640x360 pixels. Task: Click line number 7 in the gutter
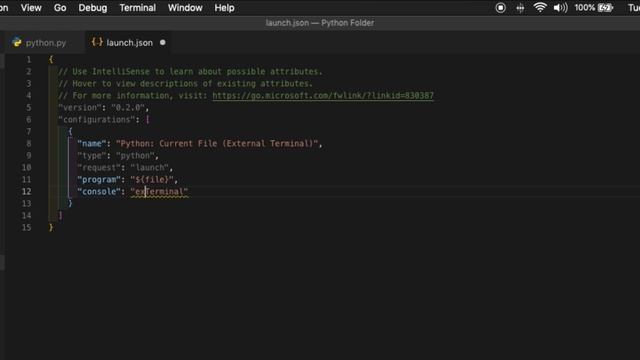tap(29, 132)
